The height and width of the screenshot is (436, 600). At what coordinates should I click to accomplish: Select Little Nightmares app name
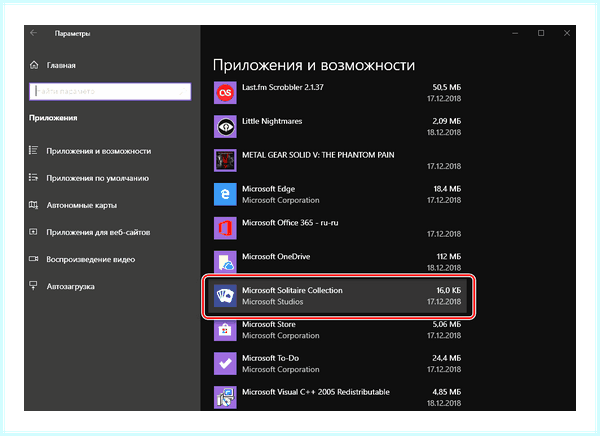[272, 121]
